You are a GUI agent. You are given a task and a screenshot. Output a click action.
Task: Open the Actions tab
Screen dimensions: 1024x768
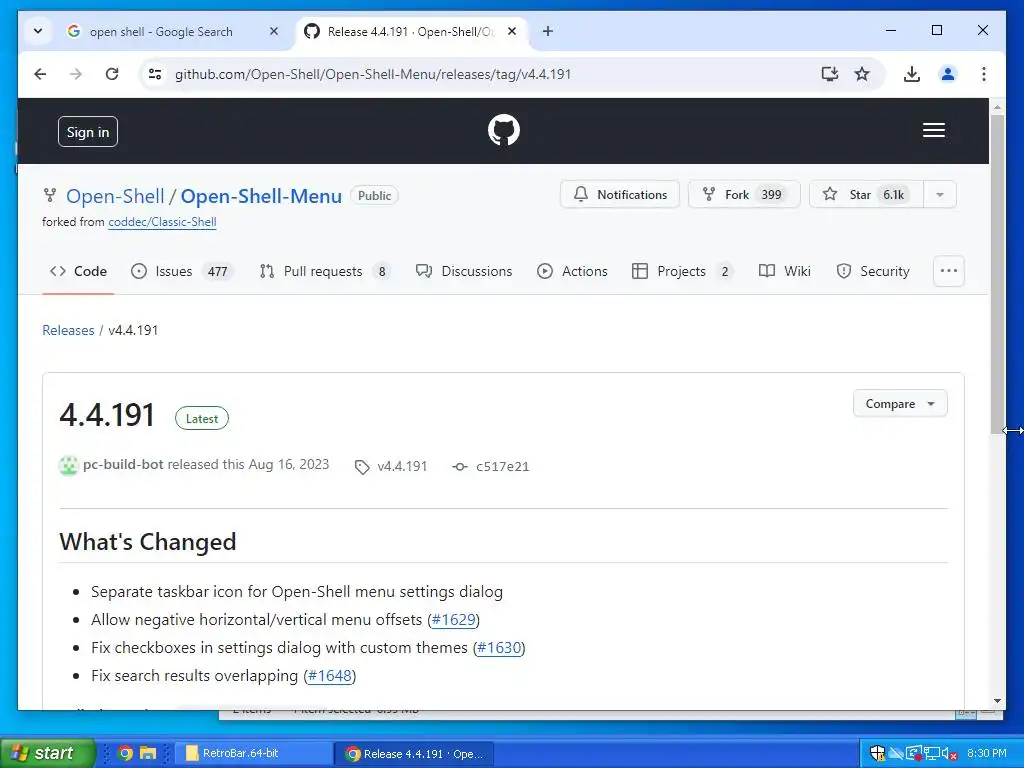coord(572,271)
